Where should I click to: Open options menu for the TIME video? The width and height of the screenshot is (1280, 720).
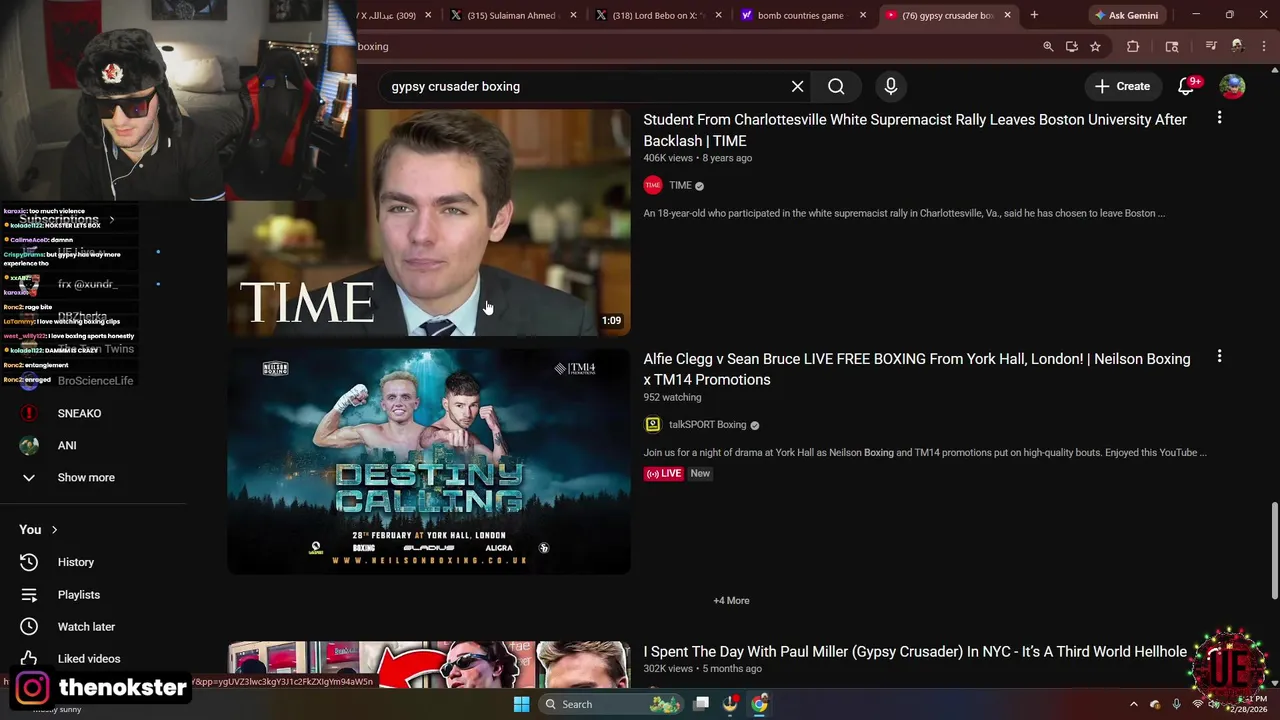(x=1219, y=118)
